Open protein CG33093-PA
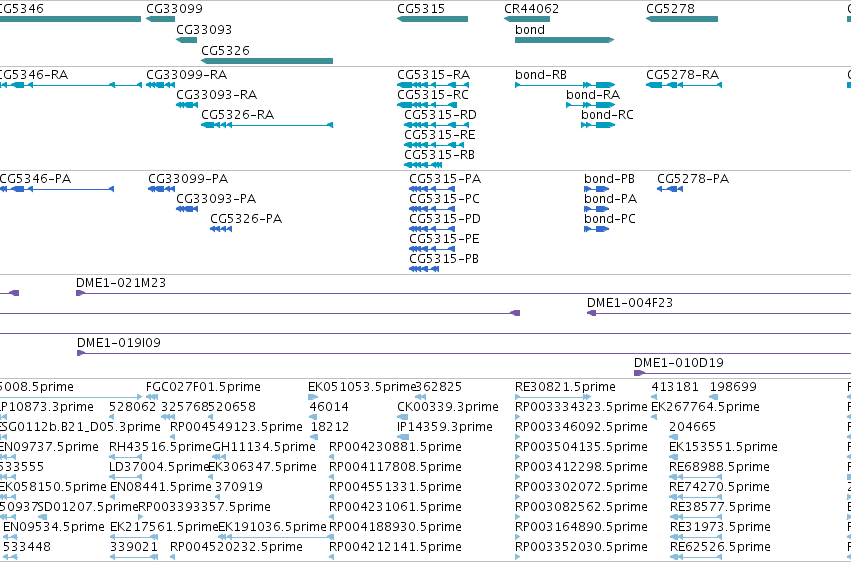This screenshot has height=562, width=851. point(216,199)
